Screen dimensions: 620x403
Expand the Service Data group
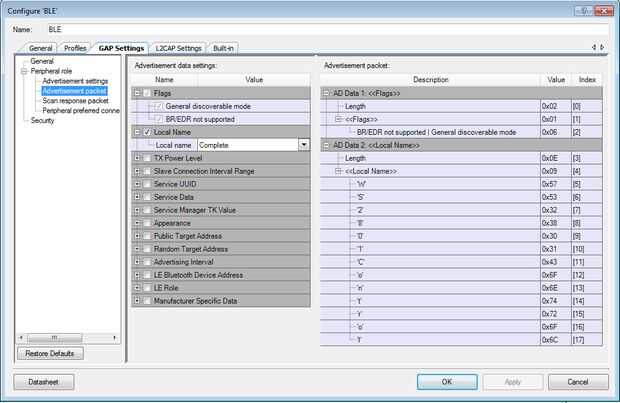tap(137, 197)
